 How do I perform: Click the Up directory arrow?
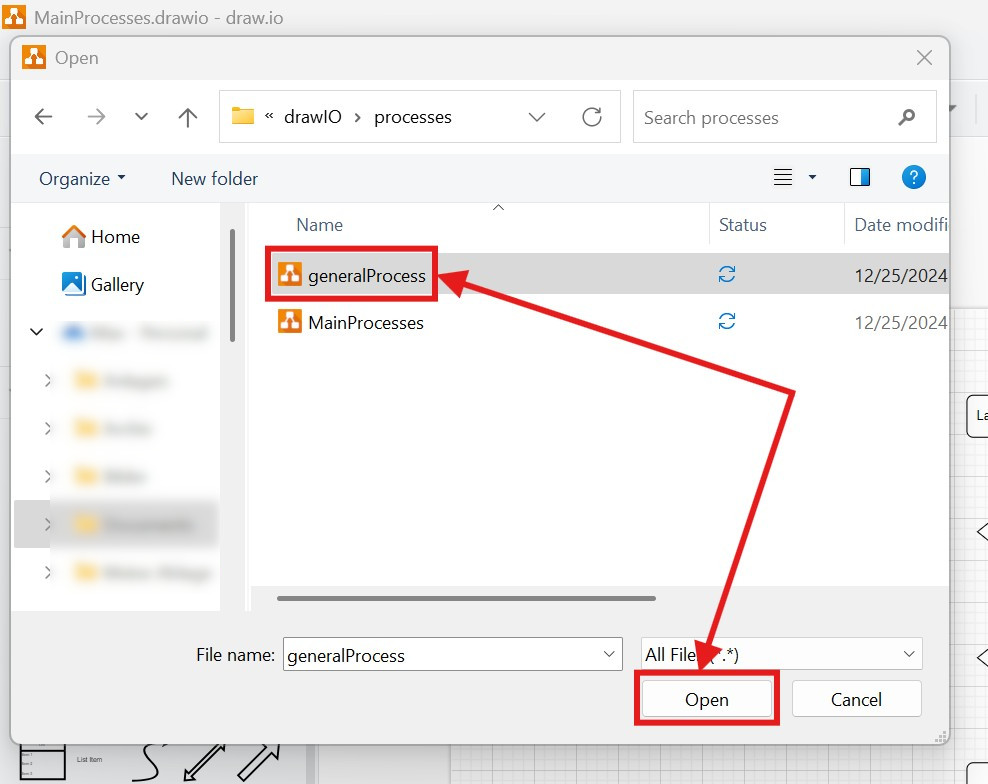pyautogui.click(x=187, y=117)
